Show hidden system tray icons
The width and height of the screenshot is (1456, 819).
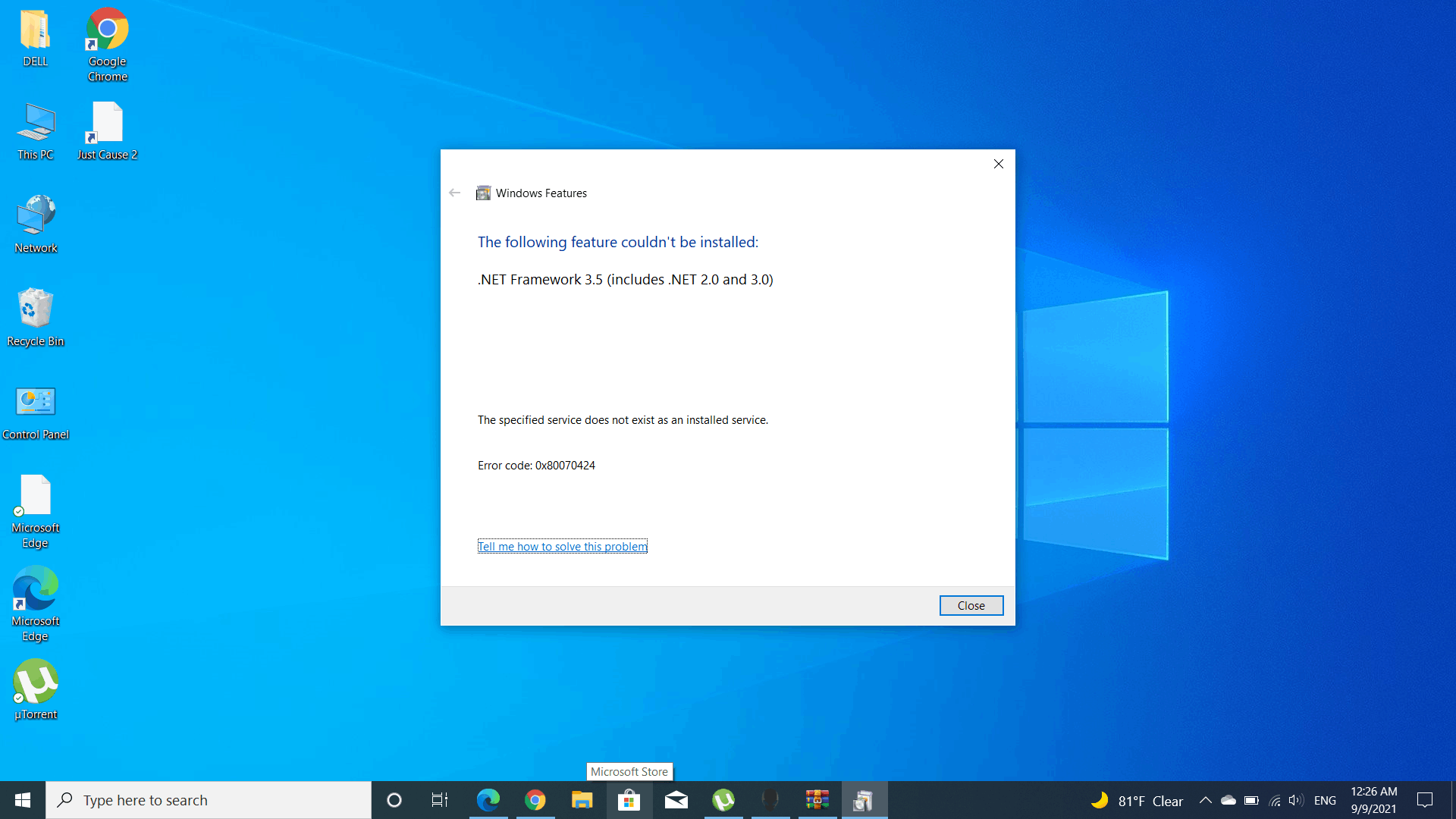[x=1205, y=800]
